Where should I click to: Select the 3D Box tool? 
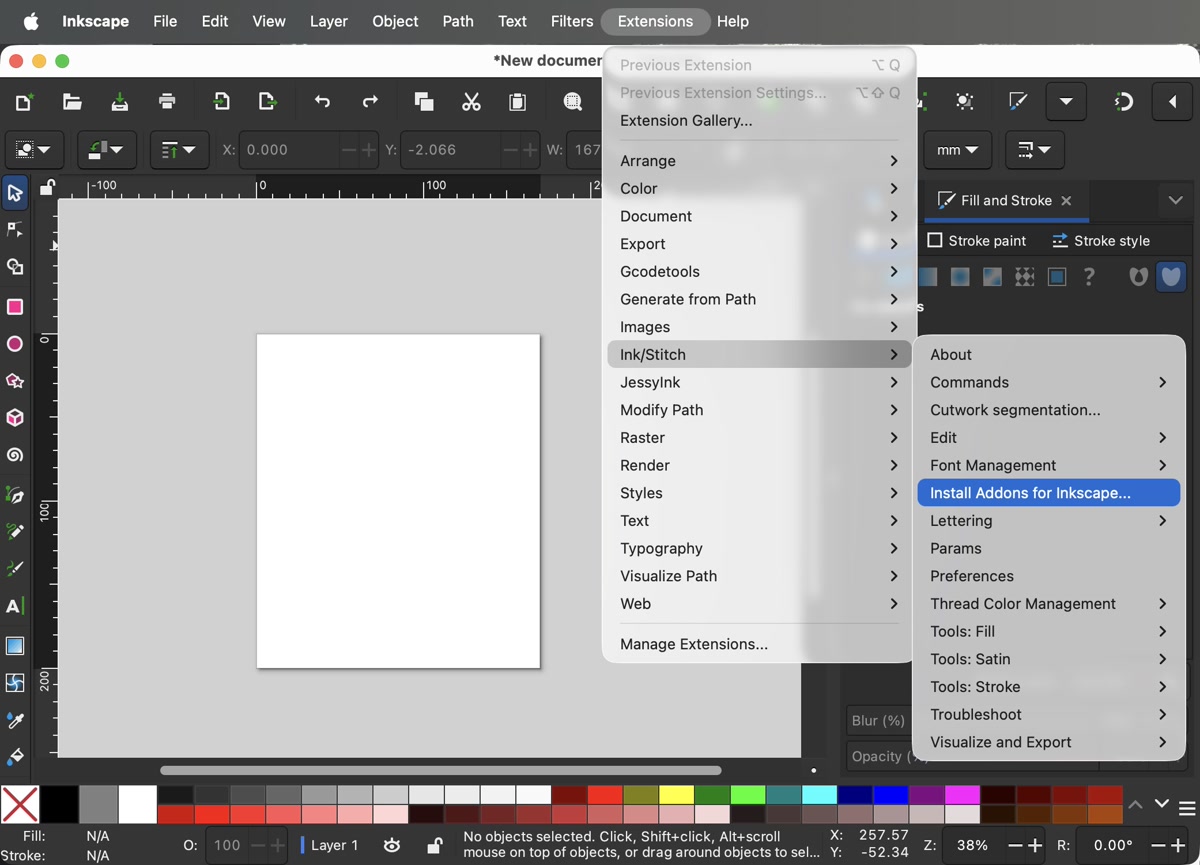coord(15,418)
